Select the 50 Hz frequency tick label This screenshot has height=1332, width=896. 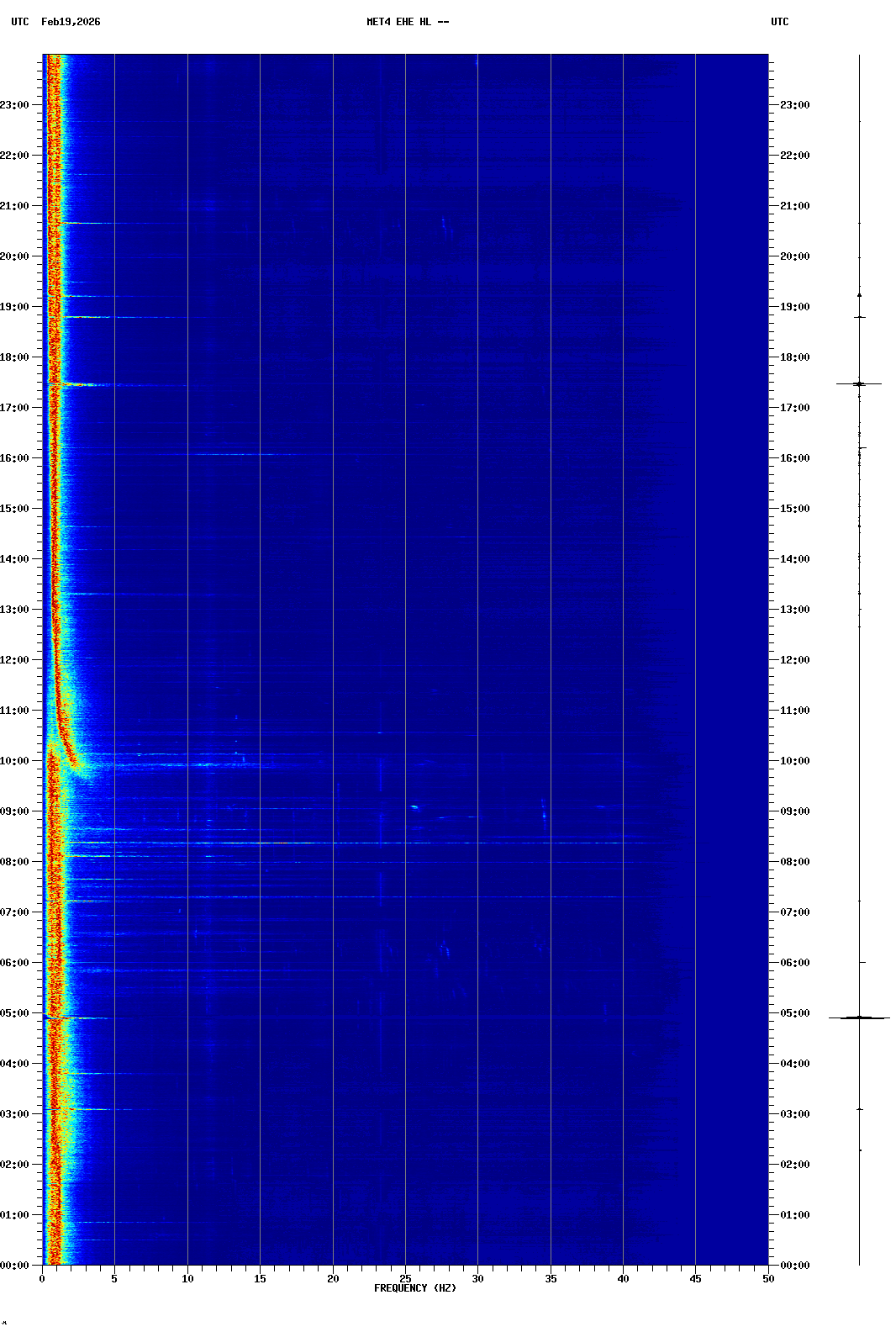click(x=767, y=1278)
